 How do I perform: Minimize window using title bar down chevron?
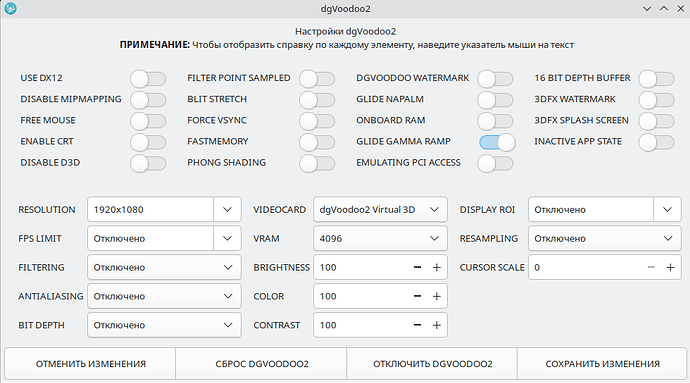[646, 9]
